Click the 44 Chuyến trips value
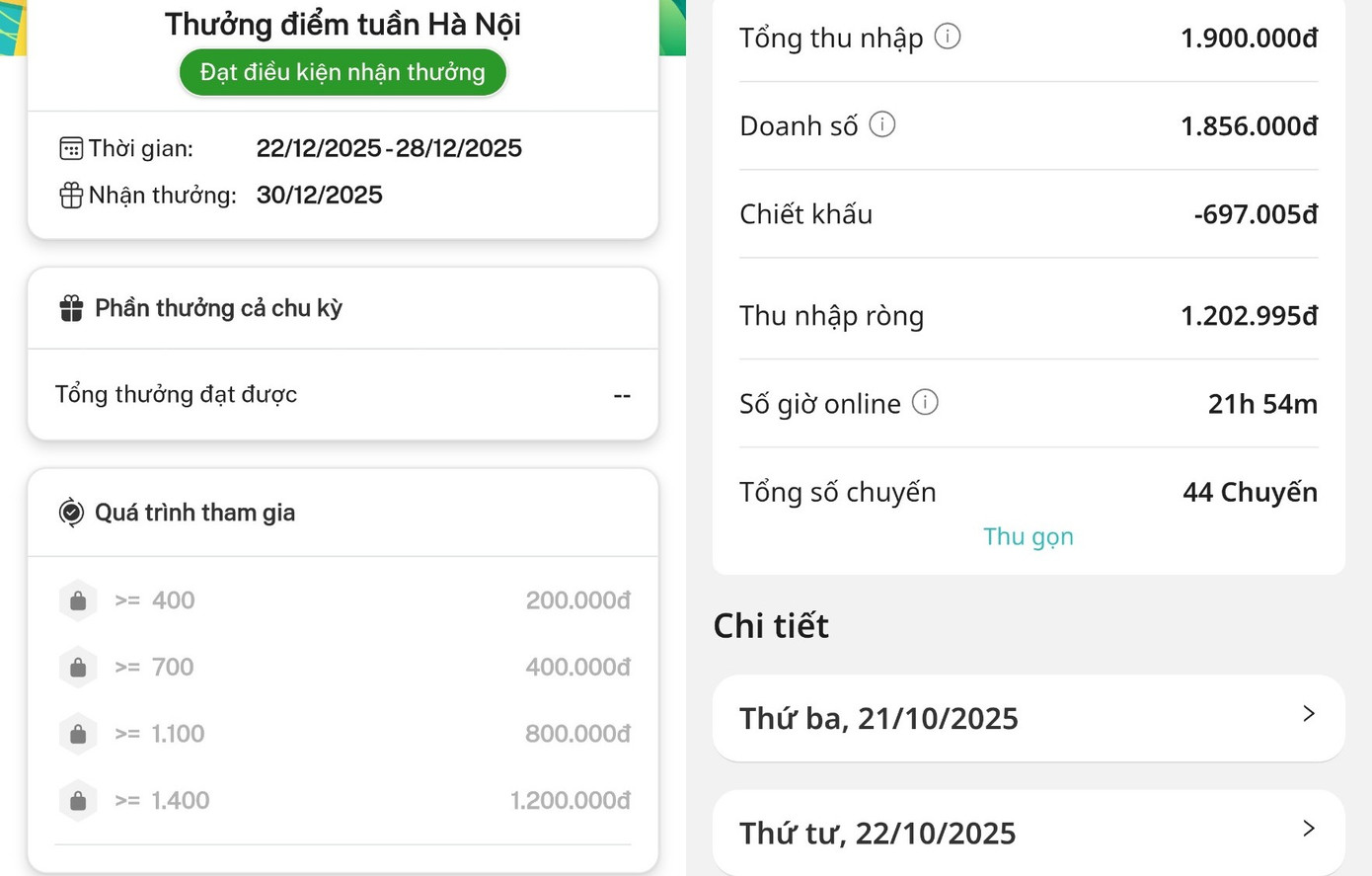The width and height of the screenshot is (1372, 876). (1250, 491)
